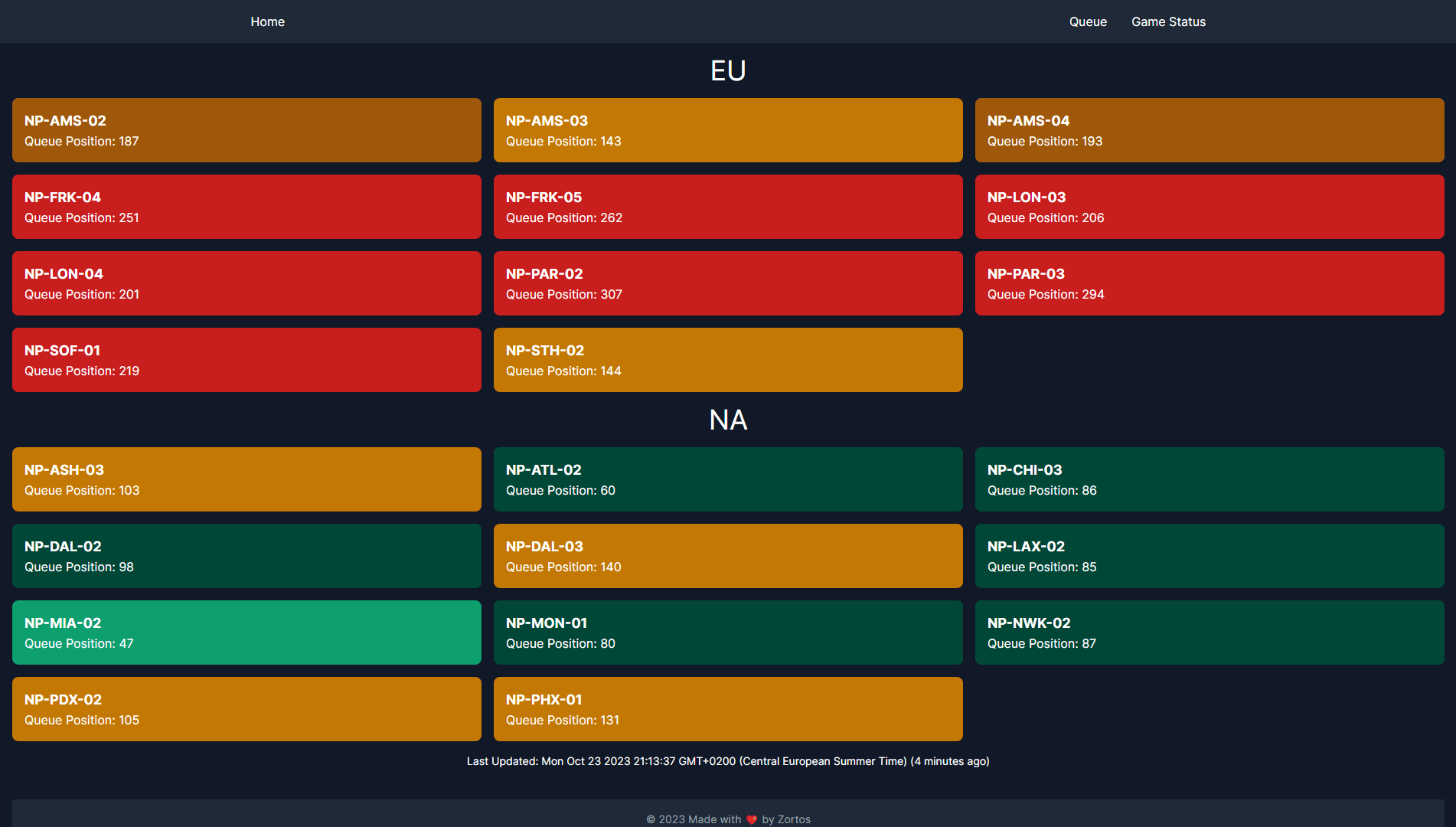This screenshot has width=1456, height=827.
Task: Select the NP-SOF-01 server card
Action: pyautogui.click(x=246, y=360)
